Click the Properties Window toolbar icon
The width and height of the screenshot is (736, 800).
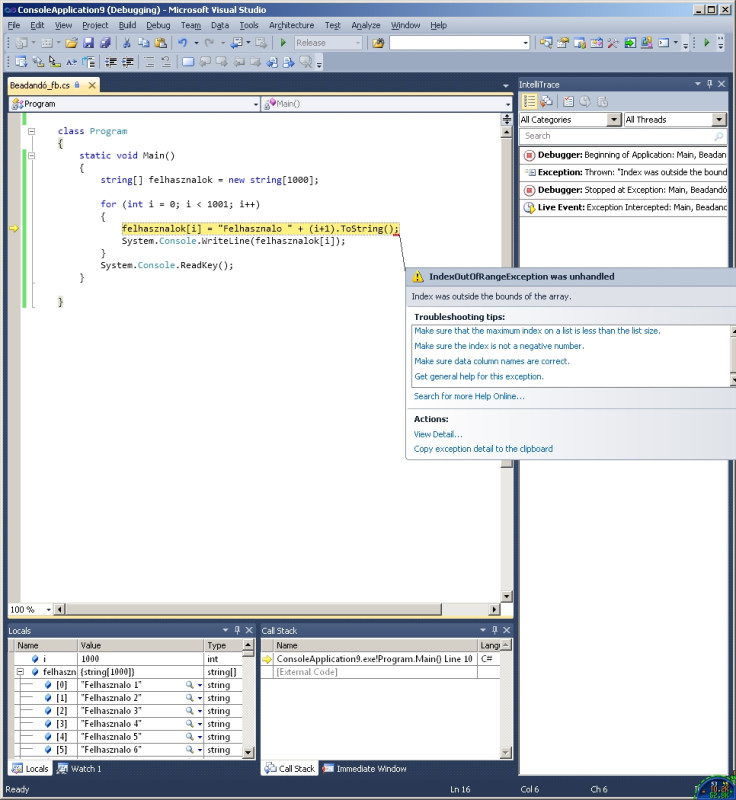(x=563, y=43)
